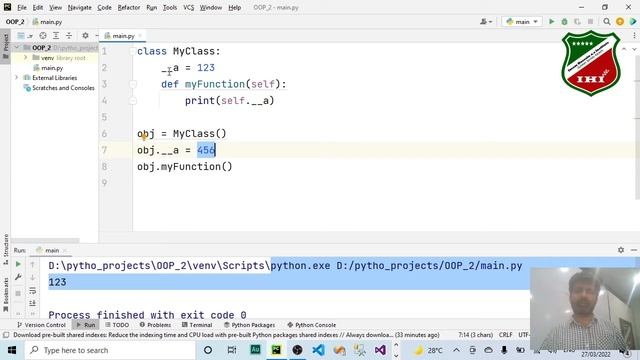Open the File menu

22,7
